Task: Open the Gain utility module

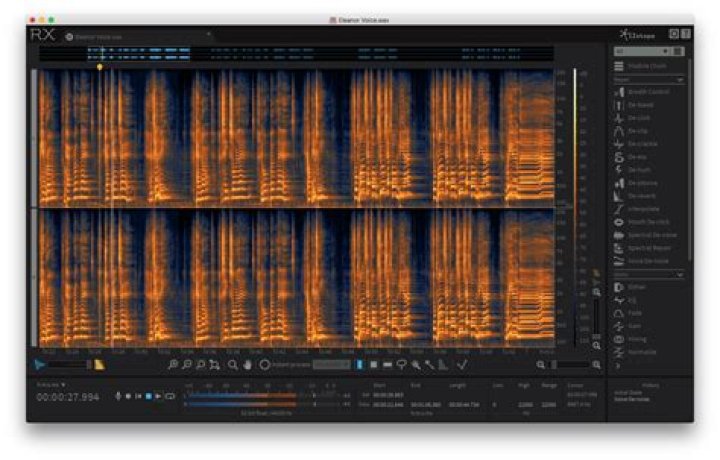Action: 628,326
